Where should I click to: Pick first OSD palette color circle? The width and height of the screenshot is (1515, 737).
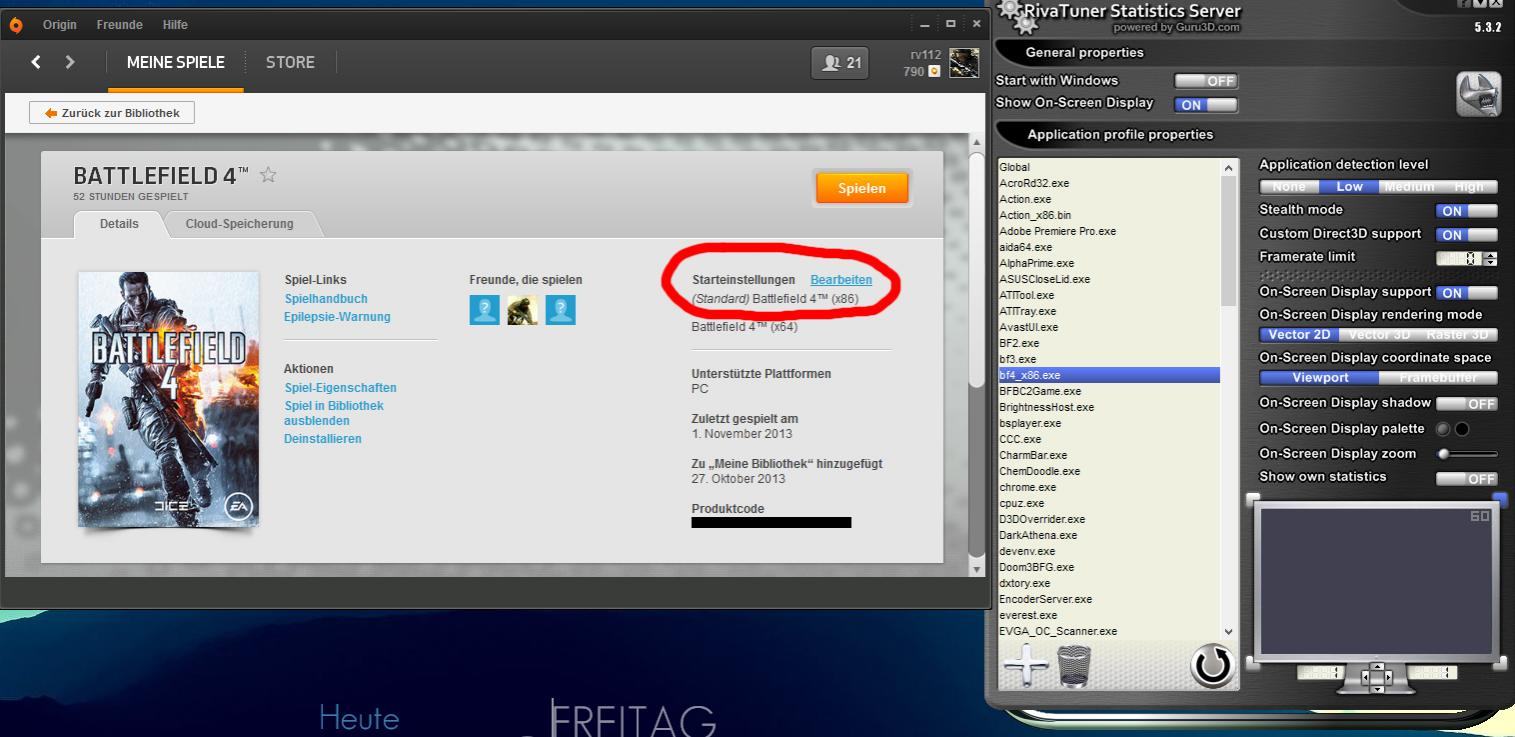(1443, 429)
